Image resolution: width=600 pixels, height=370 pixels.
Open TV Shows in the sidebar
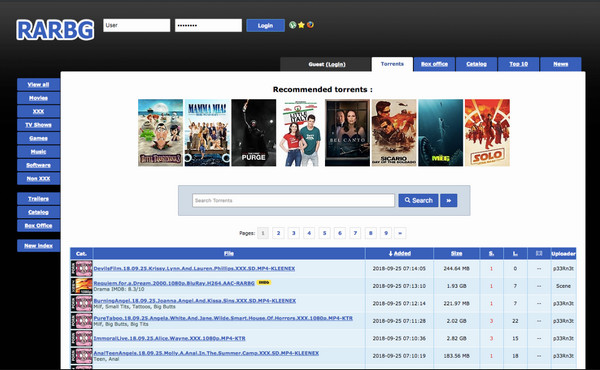click(x=38, y=125)
